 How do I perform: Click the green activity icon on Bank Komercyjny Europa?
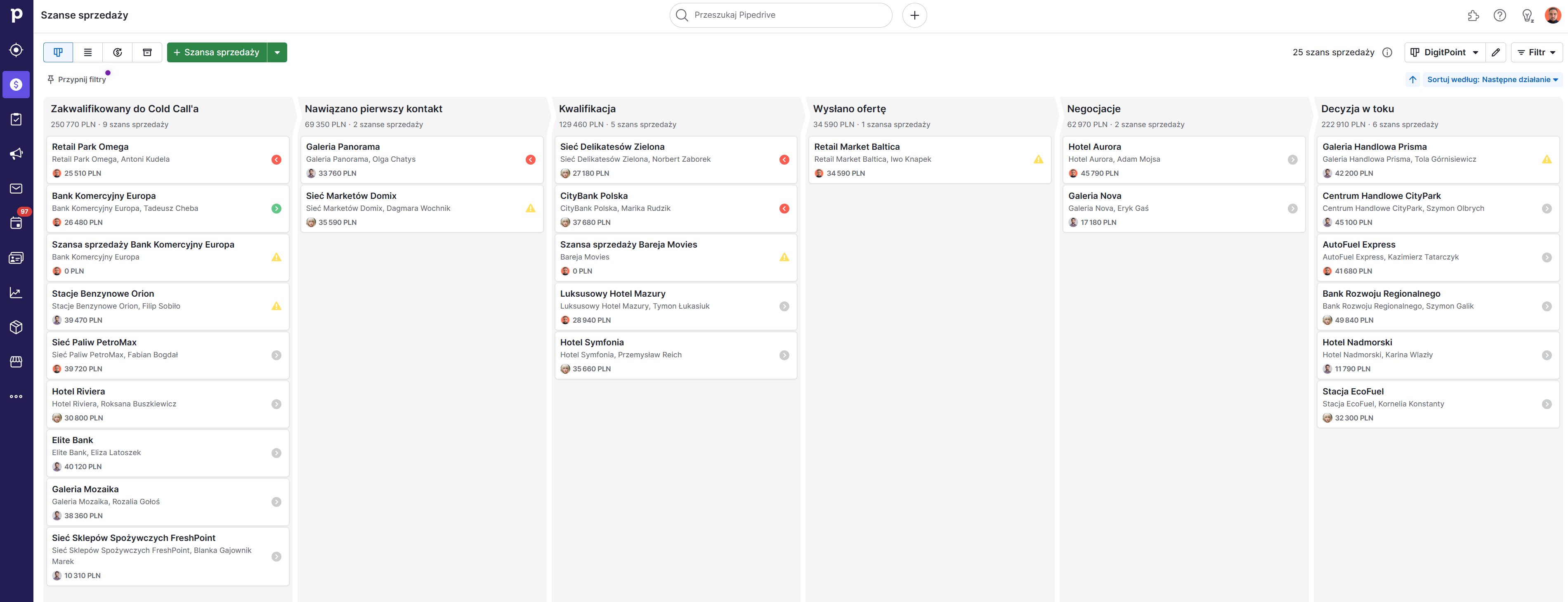pyautogui.click(x=276, y=209)
